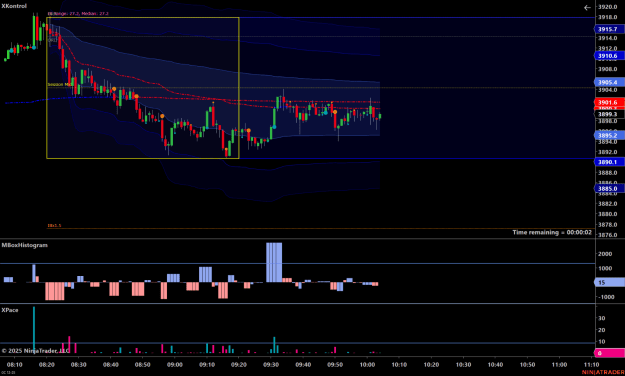This screenshot has height=376, width=625.
Task: Click the 08:10 time axis label
Action: point(14,364)
